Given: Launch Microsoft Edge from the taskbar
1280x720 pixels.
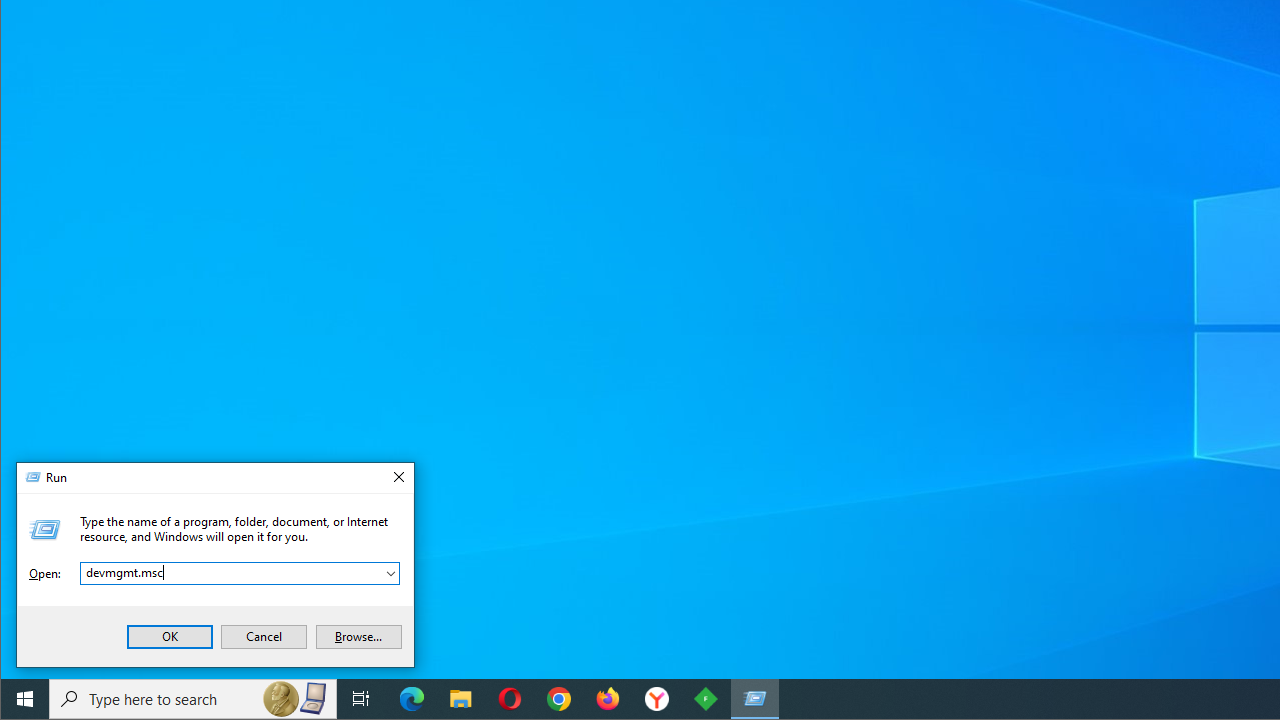Looking at the screenshot, I should (412, 699).
